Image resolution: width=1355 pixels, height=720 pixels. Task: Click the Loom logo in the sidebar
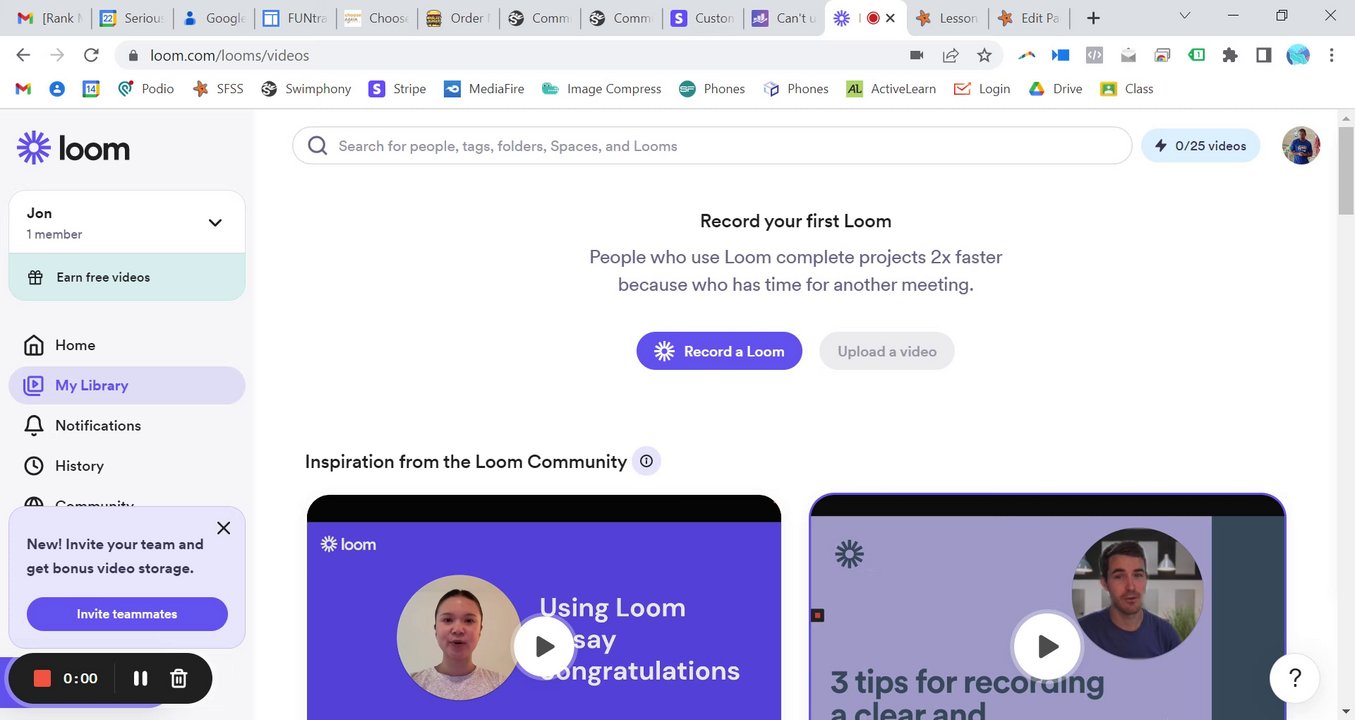(x=74, y=148)
